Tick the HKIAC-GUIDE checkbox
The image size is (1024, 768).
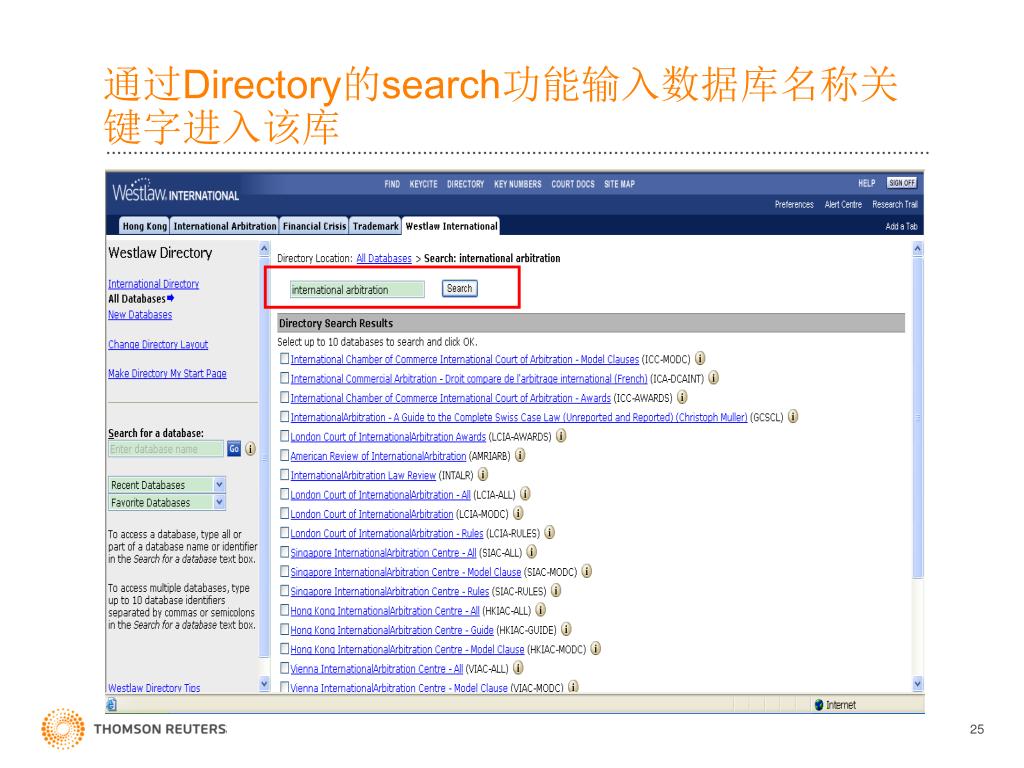pos(284,629)
